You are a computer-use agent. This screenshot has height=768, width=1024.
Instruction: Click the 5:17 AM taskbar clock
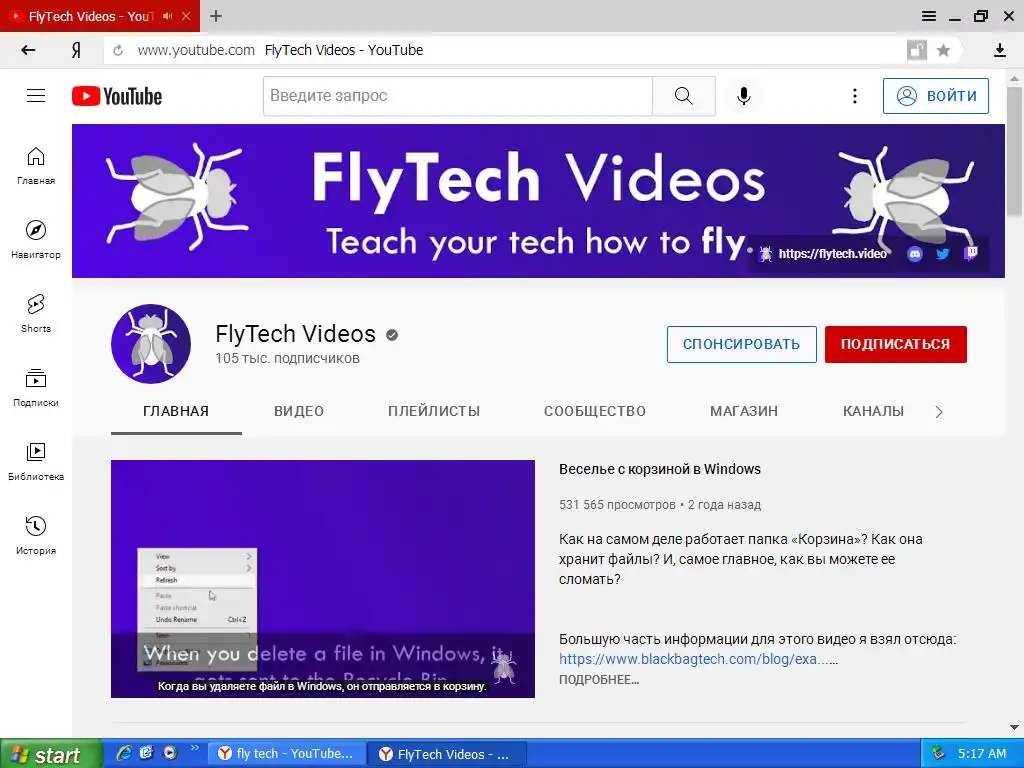[982, 754]
